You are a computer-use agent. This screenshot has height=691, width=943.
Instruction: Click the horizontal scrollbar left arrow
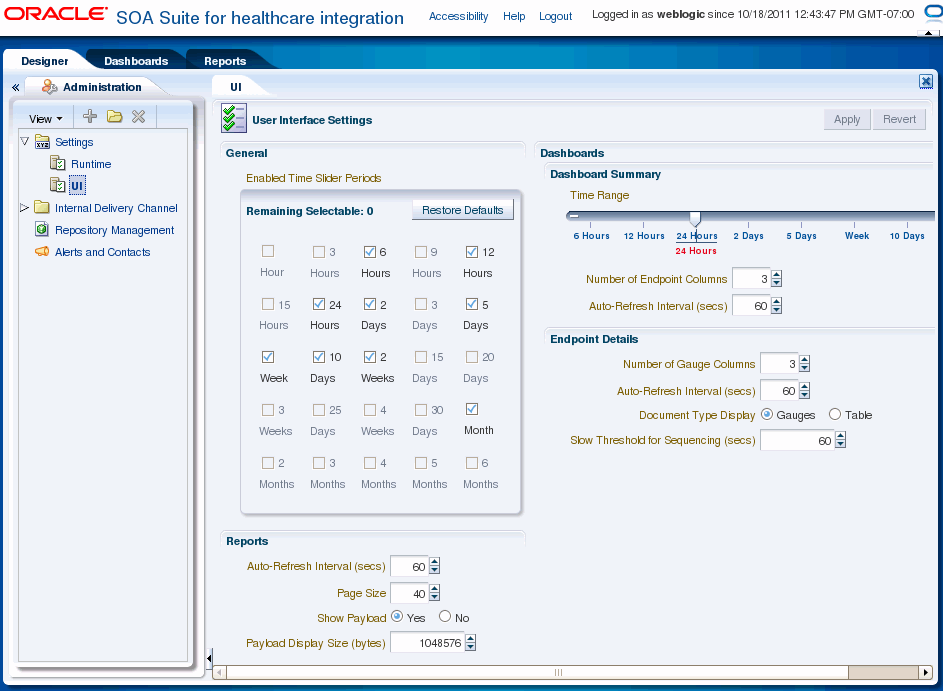(x=219, y=672)
